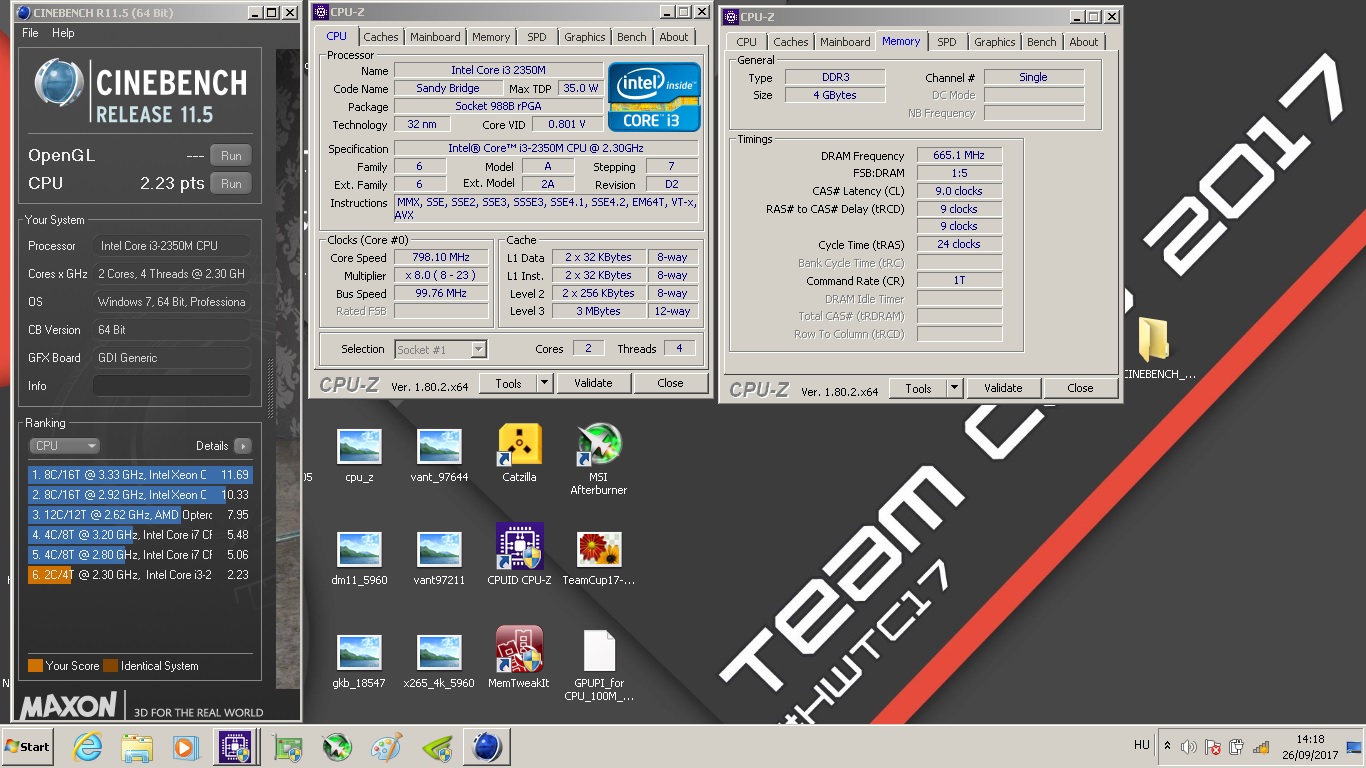This screenshot has height=768, width=1366.
Task: Open the Tools dropdown arrow in the CPU window
Action: pyautogui.click(x=544, y=383)
